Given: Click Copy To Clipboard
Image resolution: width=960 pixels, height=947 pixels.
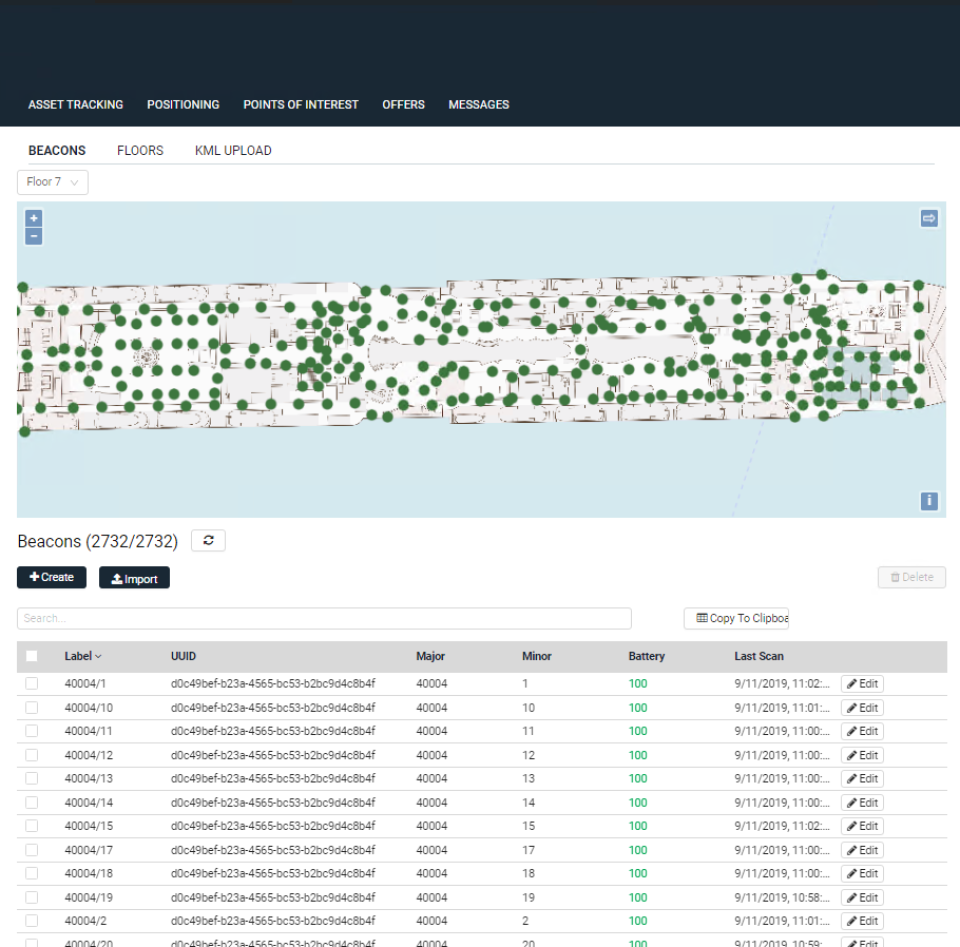Looking at the screenshot, I should pos(736,618).
